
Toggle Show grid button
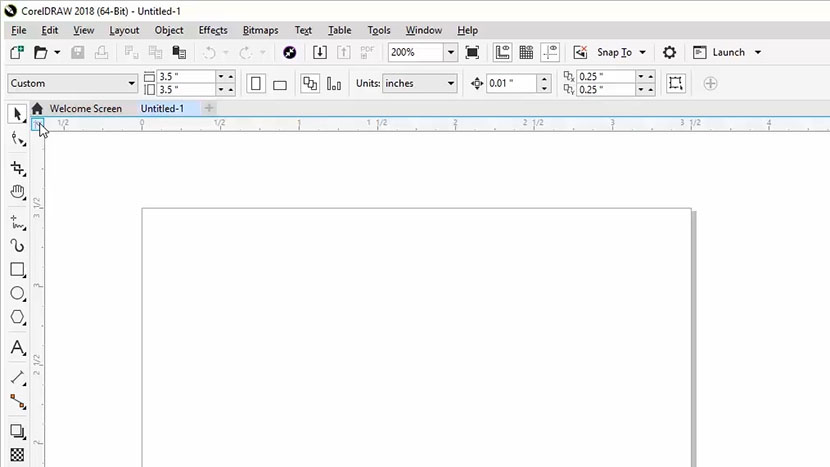tap(526, 52)
